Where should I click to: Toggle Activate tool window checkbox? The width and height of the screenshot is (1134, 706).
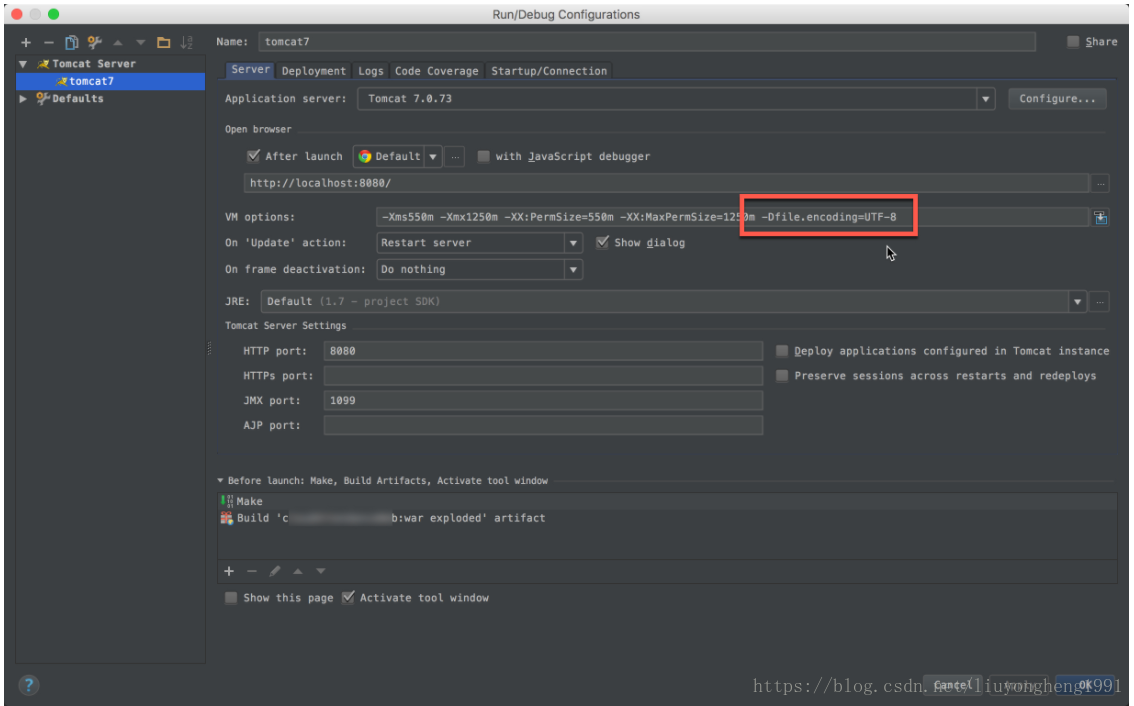(348, 597)
